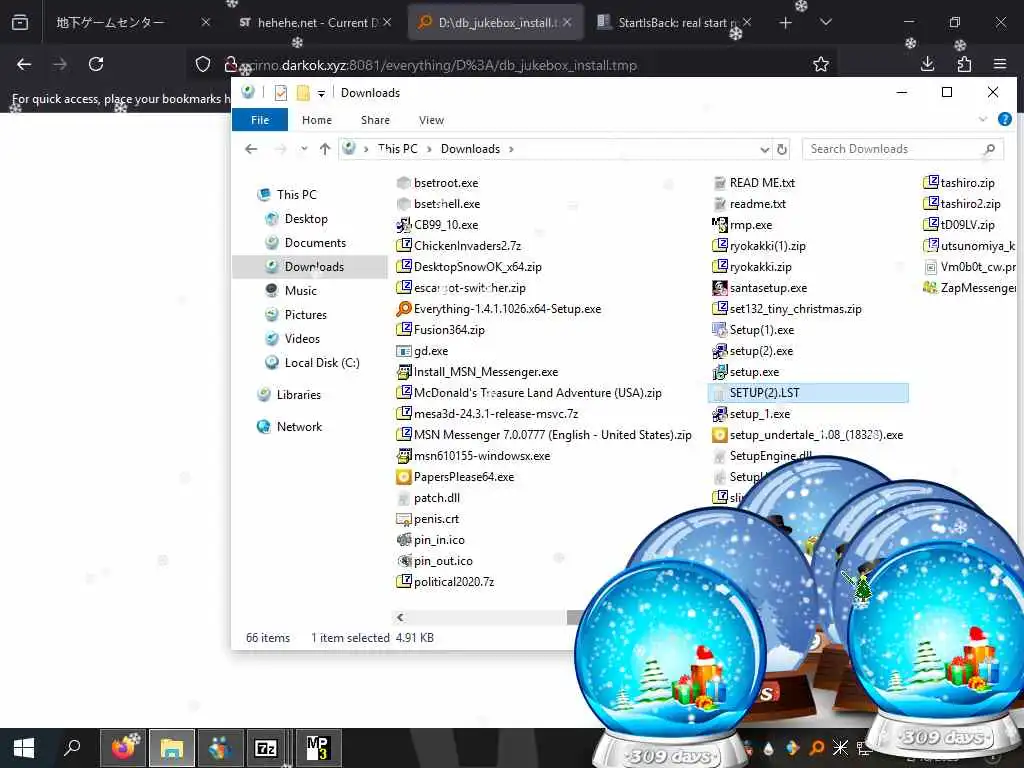
Task: Select the Install_MSN_Messenger.exe file
Action: 477,372
